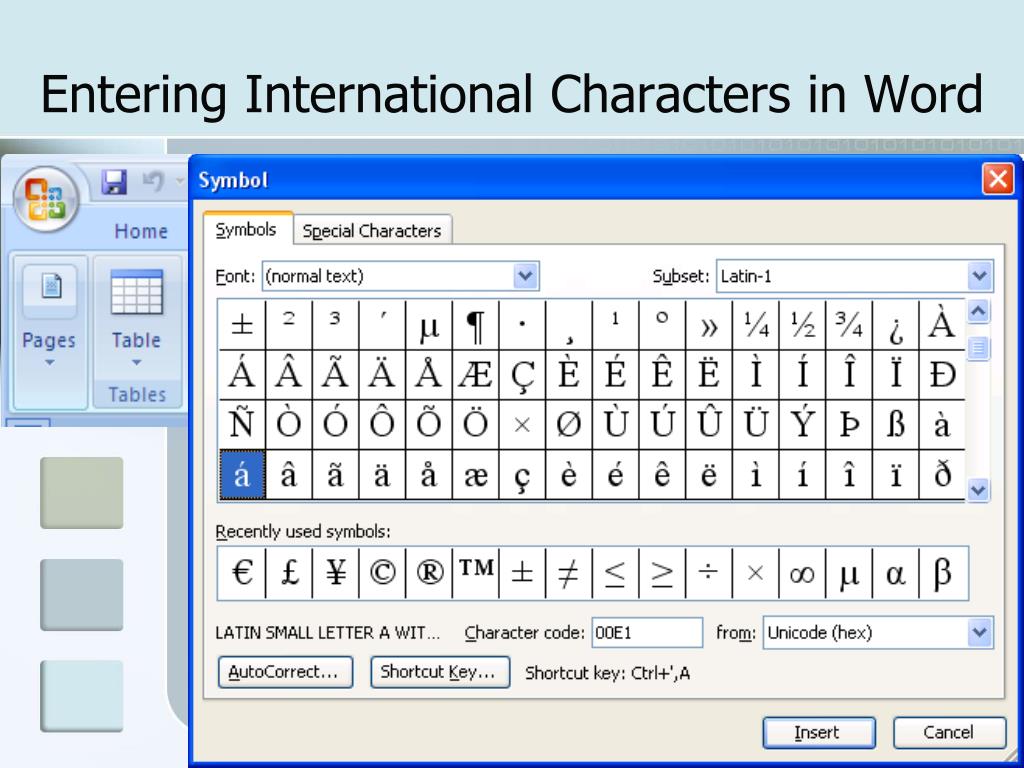Select the ½ fraction symbol
Image resolution: width=1024 pixels, height=768 pixels.
point(802,325)
